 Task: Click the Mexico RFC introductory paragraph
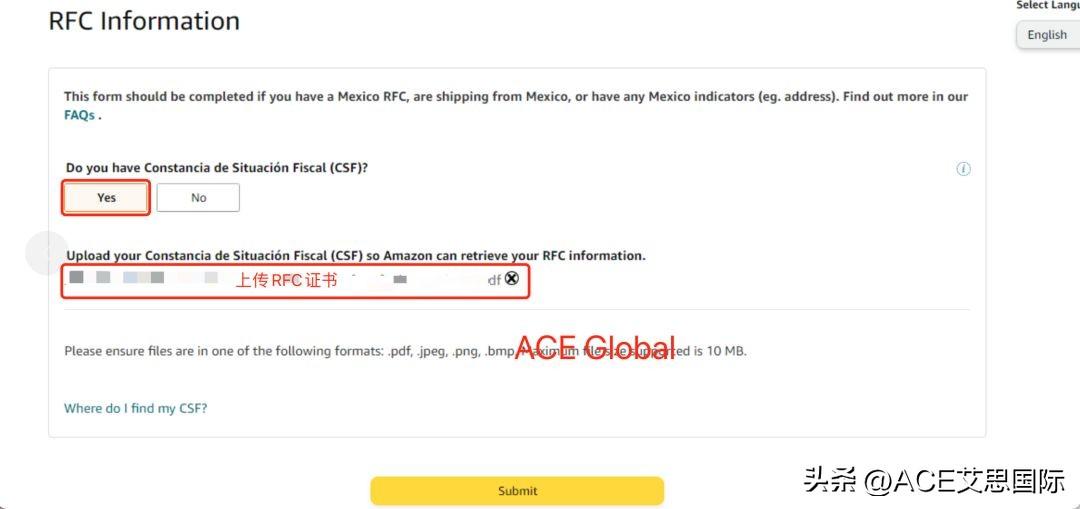516,105
